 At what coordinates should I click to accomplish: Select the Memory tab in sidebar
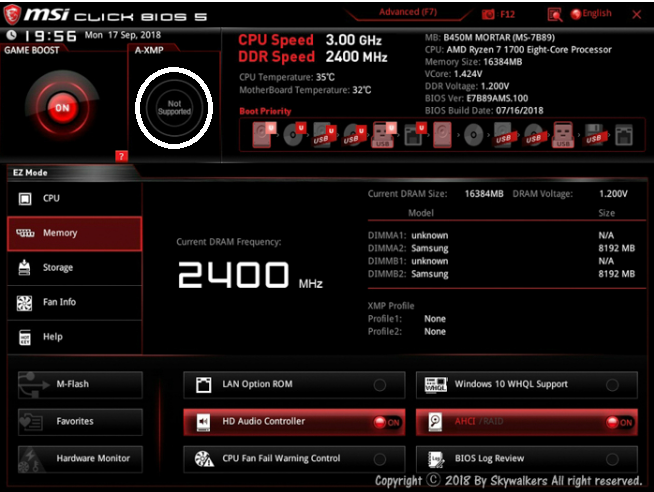tap(73, 233)
